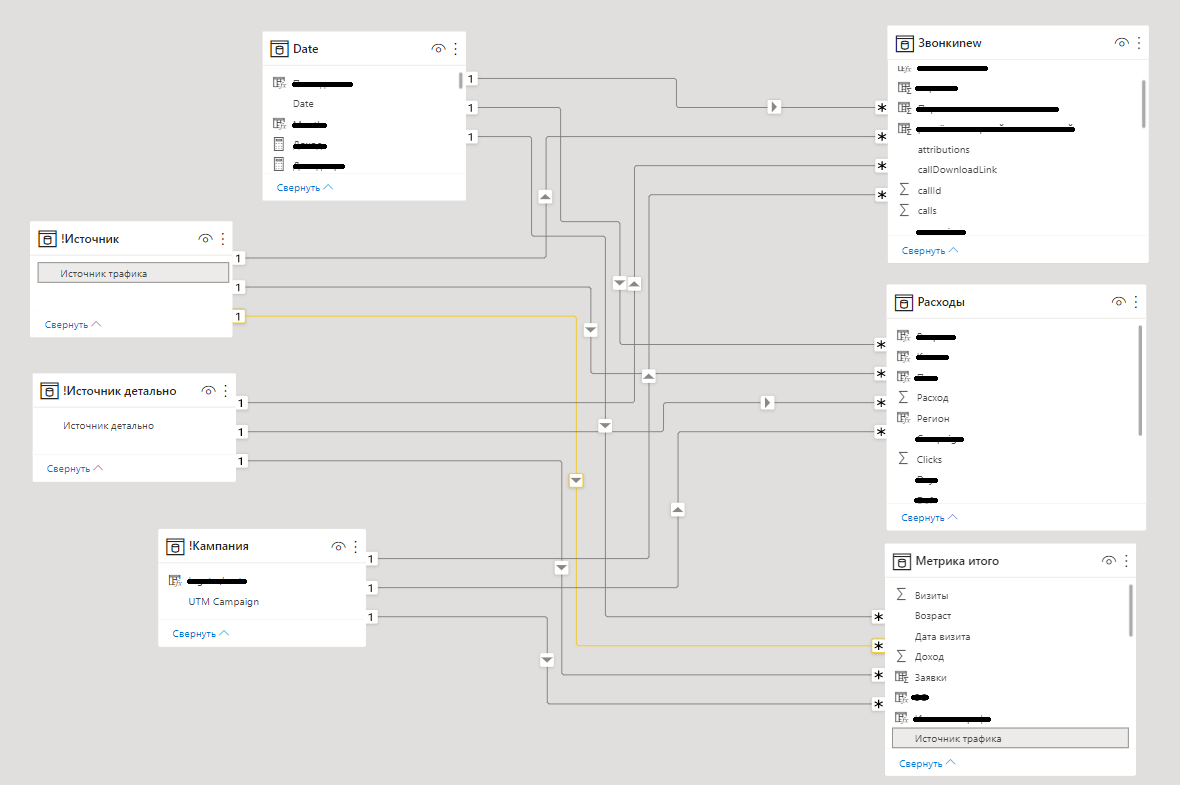Viewport: 1180px width, 785px height.
Task: Collapse the Звонкиnew table with Свернуть
Action: click(930, 251)
